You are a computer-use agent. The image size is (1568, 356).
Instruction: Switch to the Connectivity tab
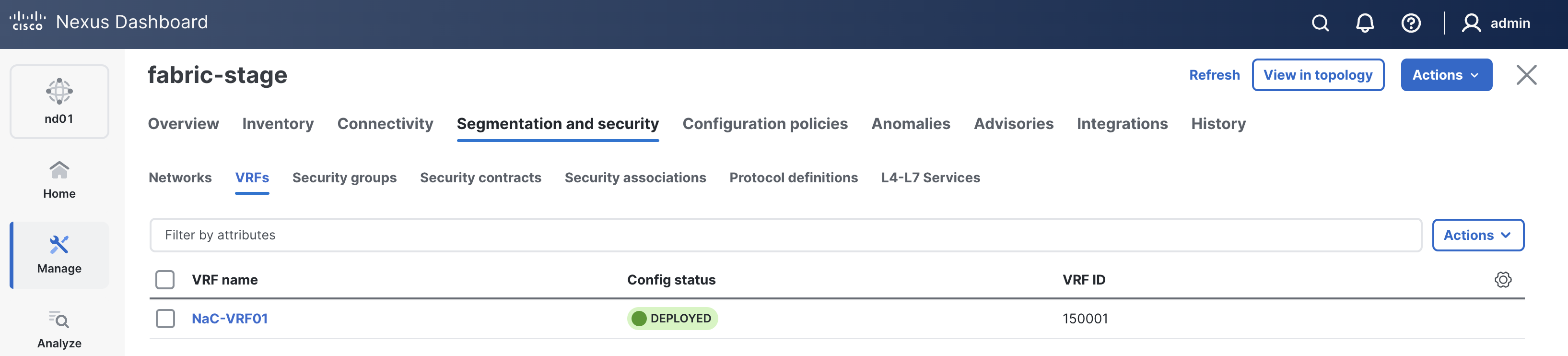point(385,123)
